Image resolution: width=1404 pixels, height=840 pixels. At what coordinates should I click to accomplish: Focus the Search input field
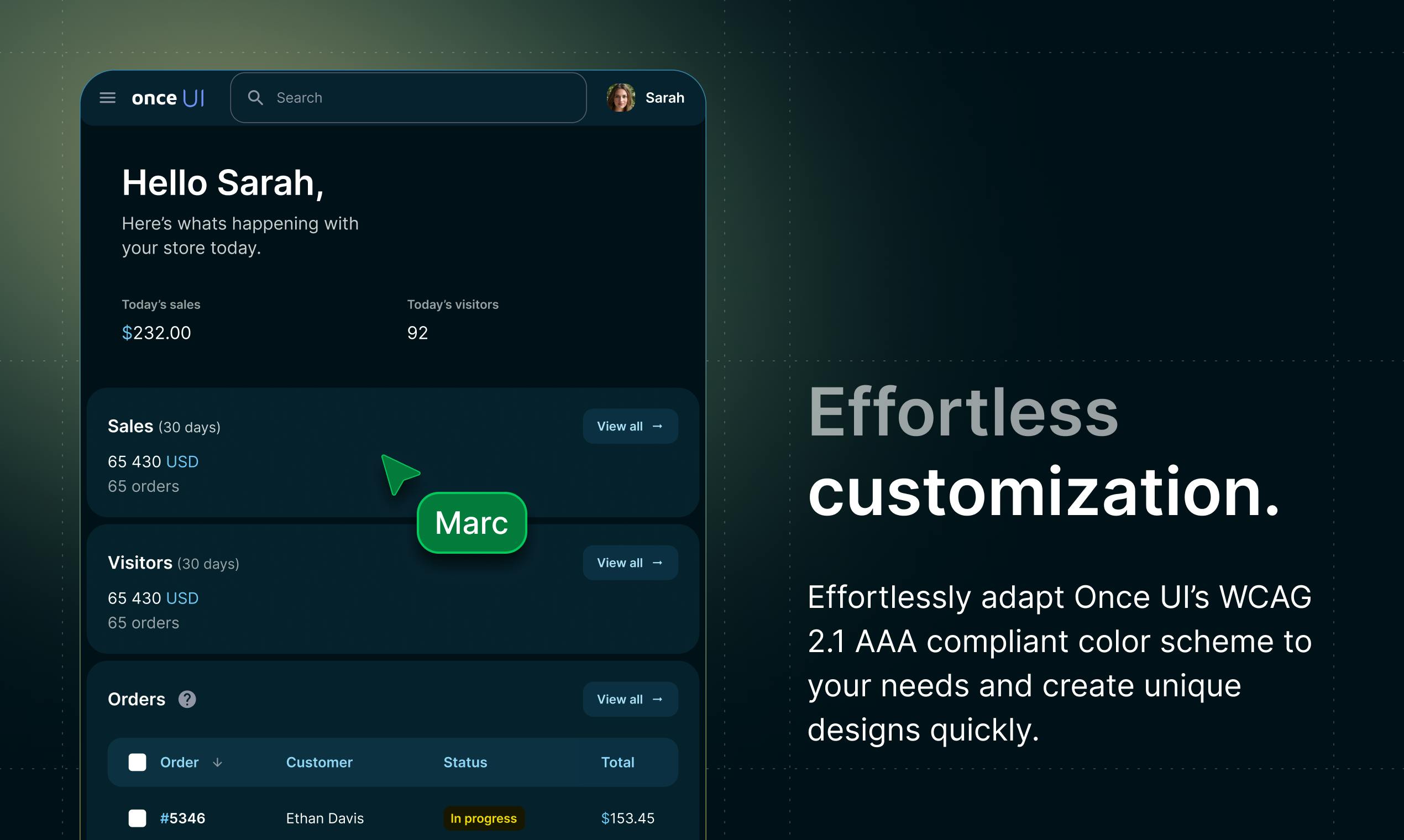coord(408,98)
